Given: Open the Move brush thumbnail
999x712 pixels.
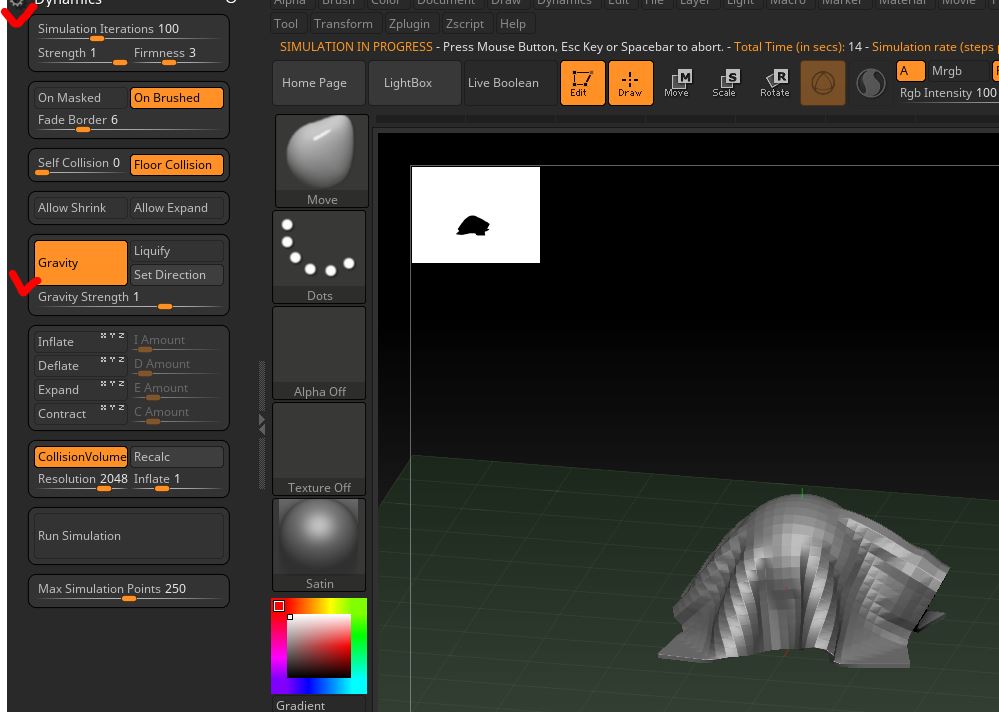Looking at the screenshot, I should (322, 160).
